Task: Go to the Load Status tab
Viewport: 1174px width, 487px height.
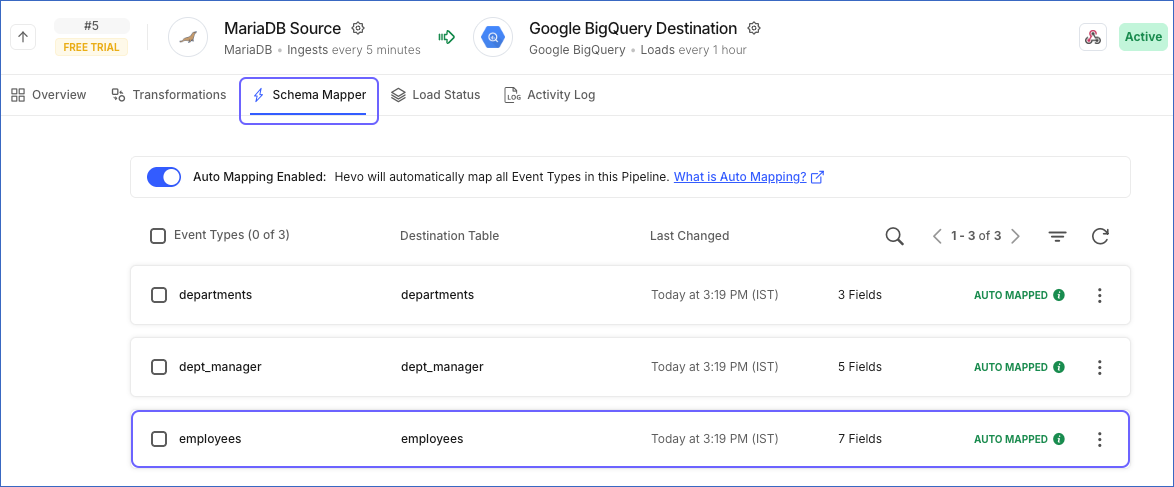Action: (436, 95)
